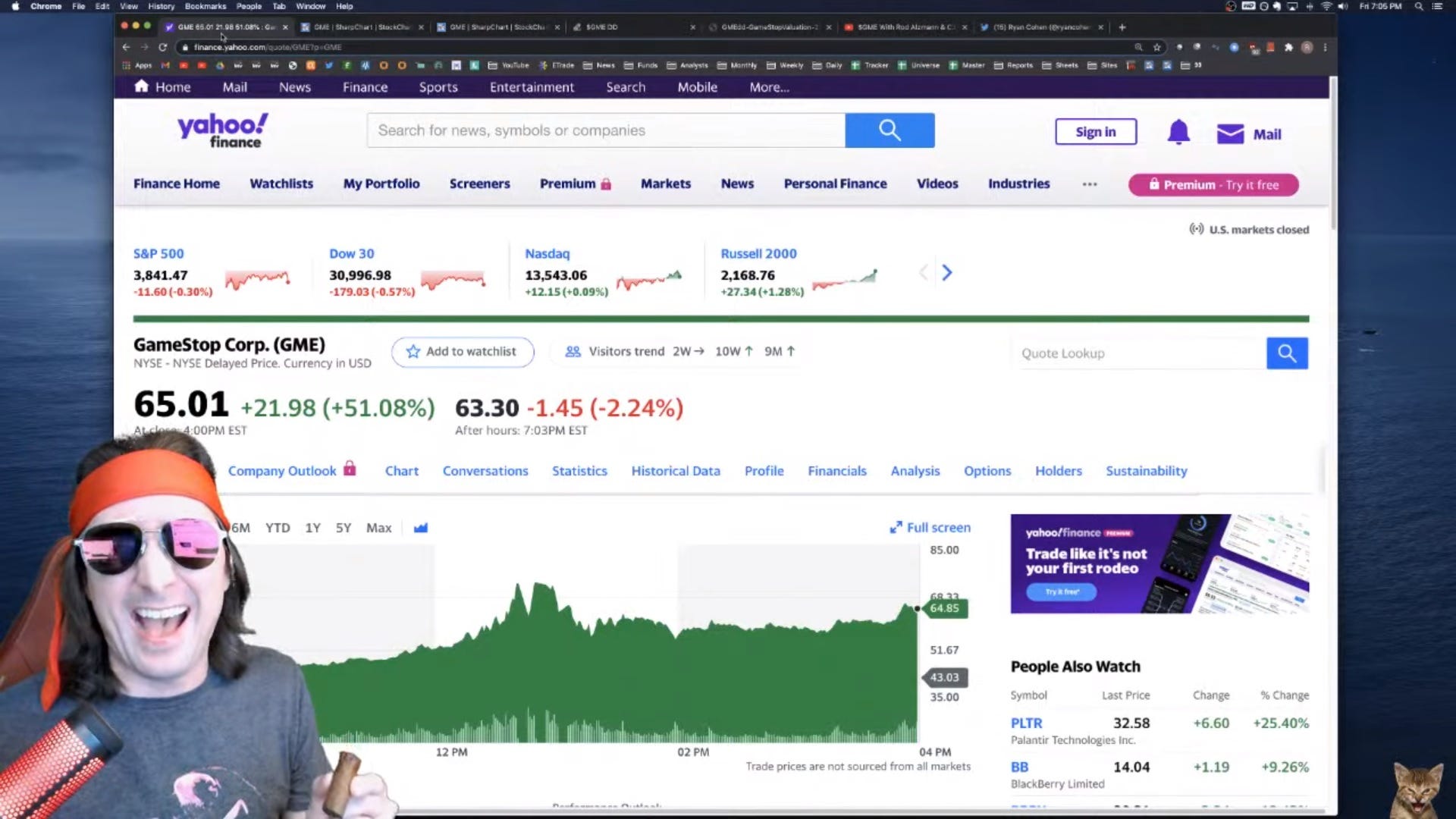
Task: Open the Twitter bookmark icon
Action: click(x=328, y=65)
